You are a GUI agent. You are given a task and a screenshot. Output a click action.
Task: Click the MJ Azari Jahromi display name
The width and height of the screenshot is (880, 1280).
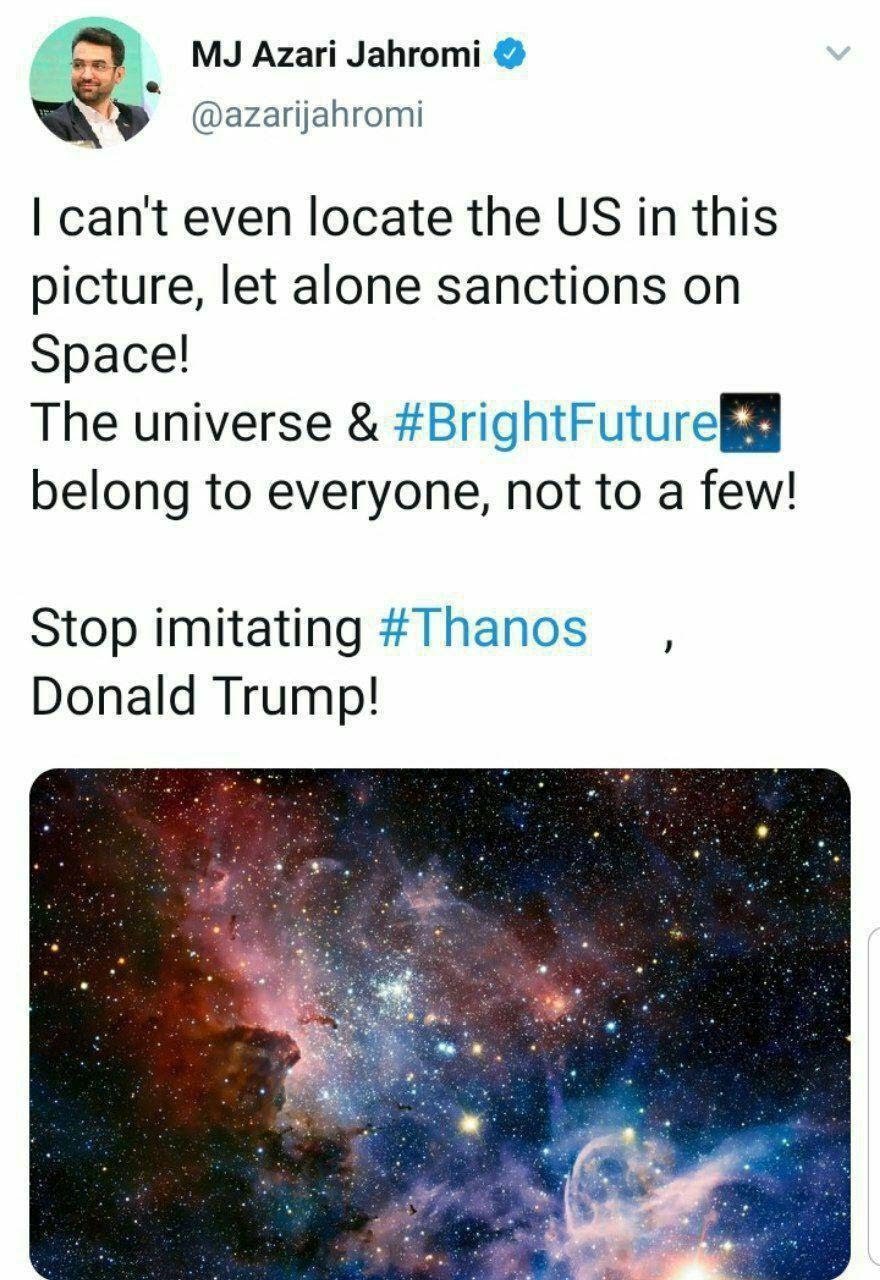[x=336, y=56]
